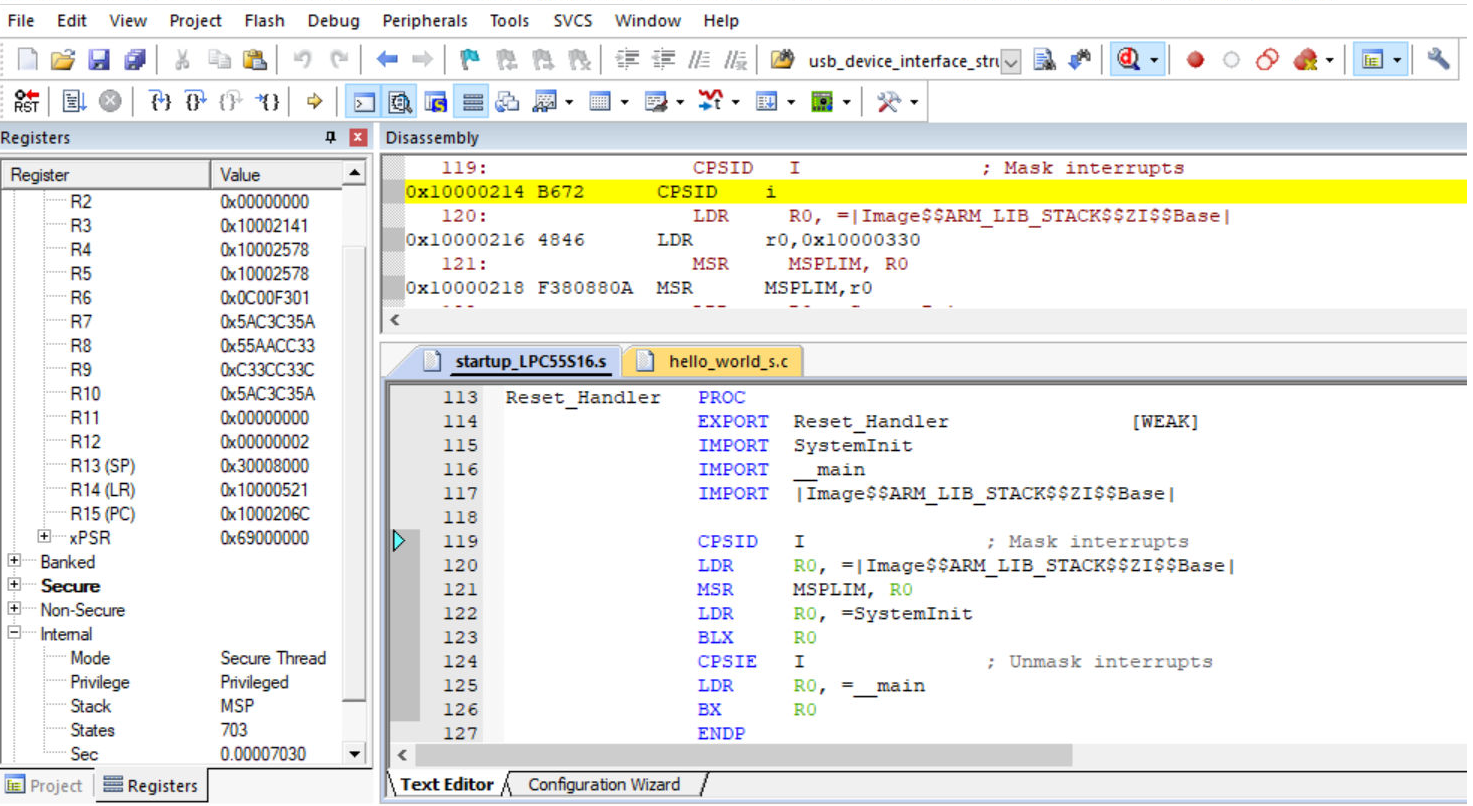Click the RST reset CPU icon
Image resolution: width=1473 pixels, height=806 pixels.
point(27,101)
